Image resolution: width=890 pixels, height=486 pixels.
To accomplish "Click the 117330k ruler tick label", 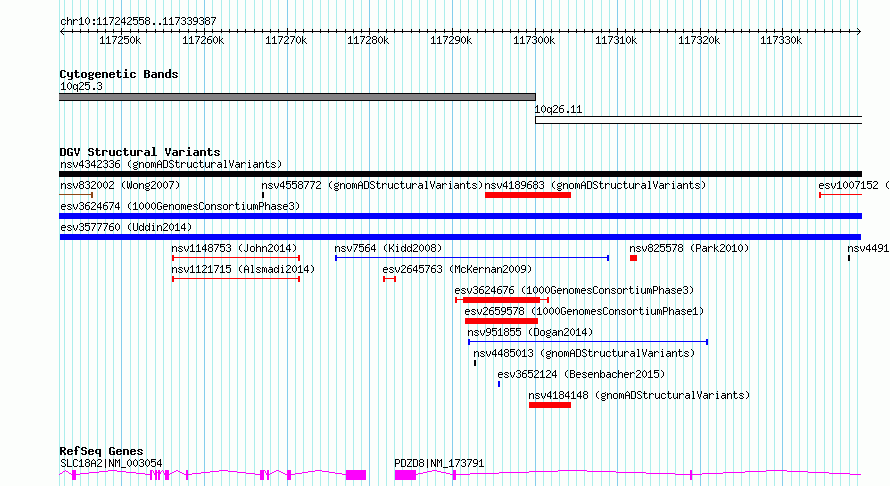I will coord(781,40).
